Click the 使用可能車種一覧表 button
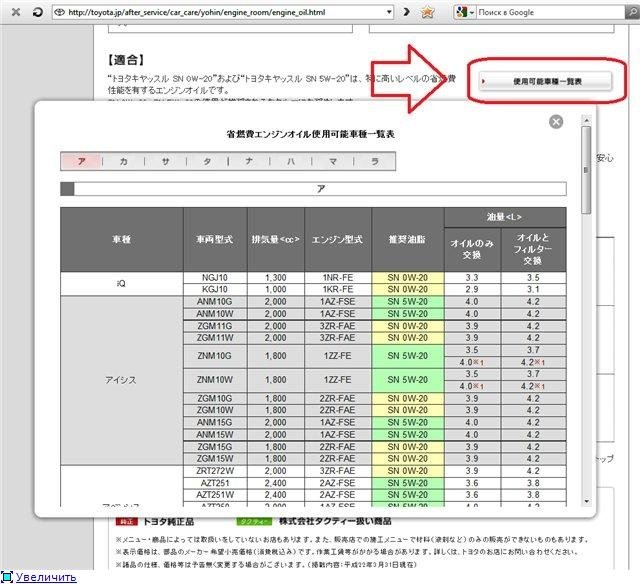 545,81
